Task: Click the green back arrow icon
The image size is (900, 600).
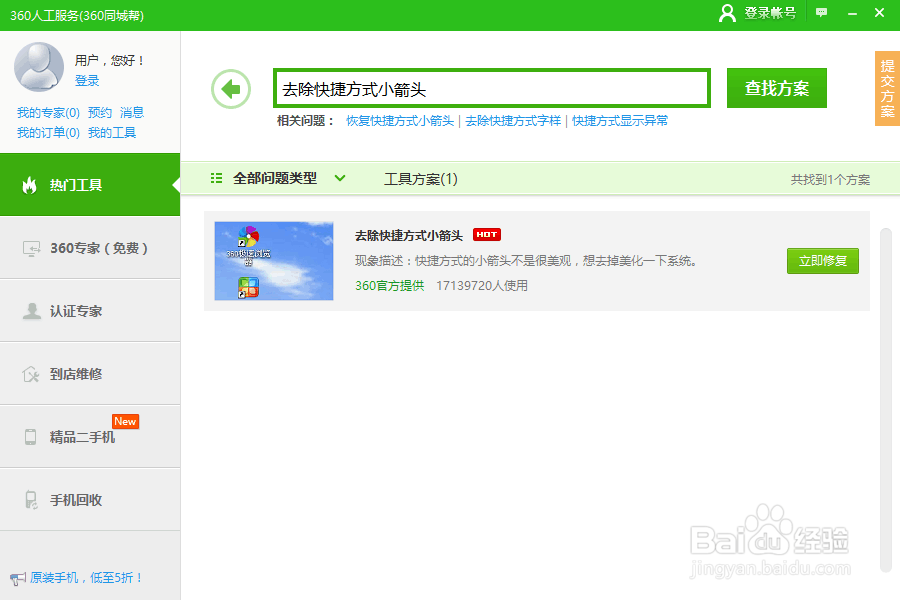Action: pyautogui.click(x=231, y=89)
